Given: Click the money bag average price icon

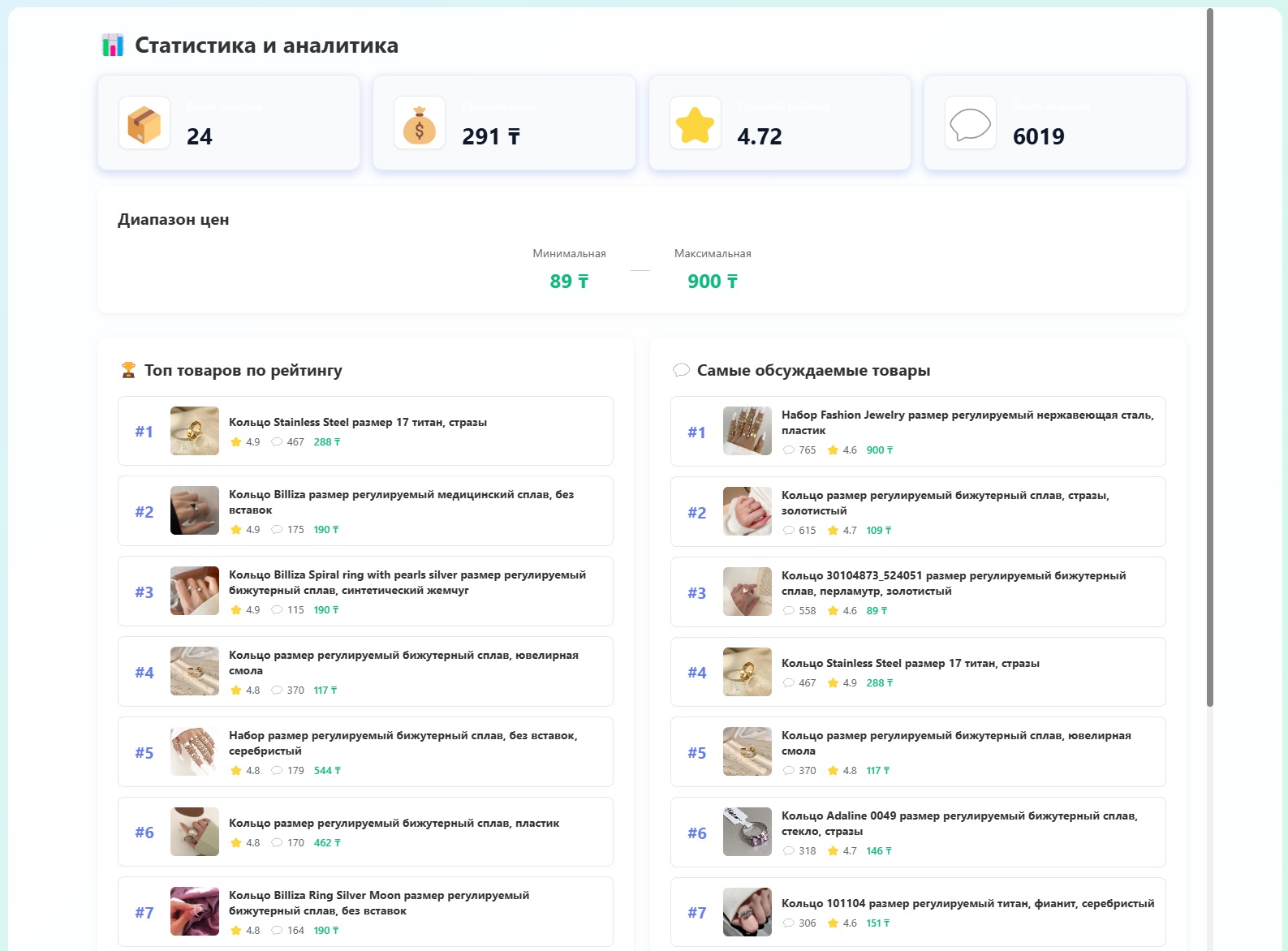Looking at the screenshot, I should pyautogui.click(x=420, y=123).
